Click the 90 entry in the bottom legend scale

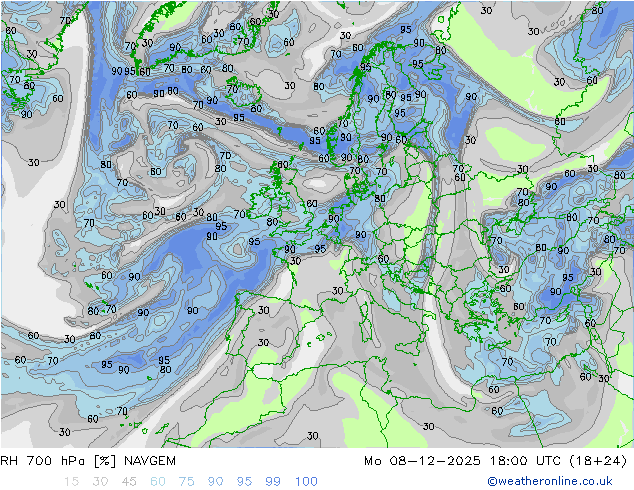215,482
